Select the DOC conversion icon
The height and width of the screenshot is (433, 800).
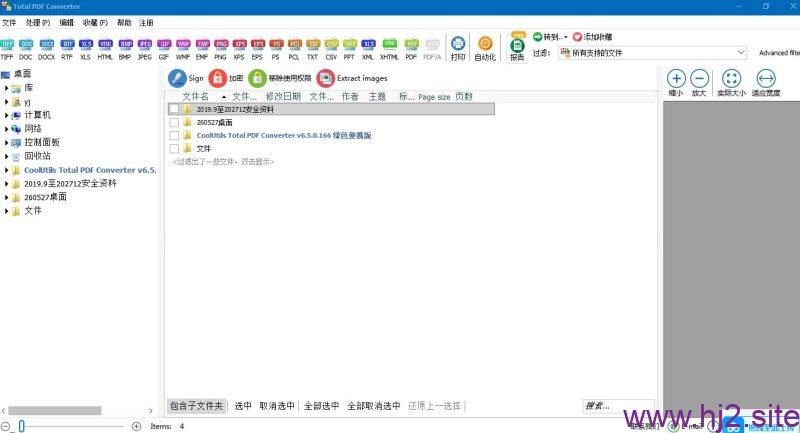click(x=26, y=49)
